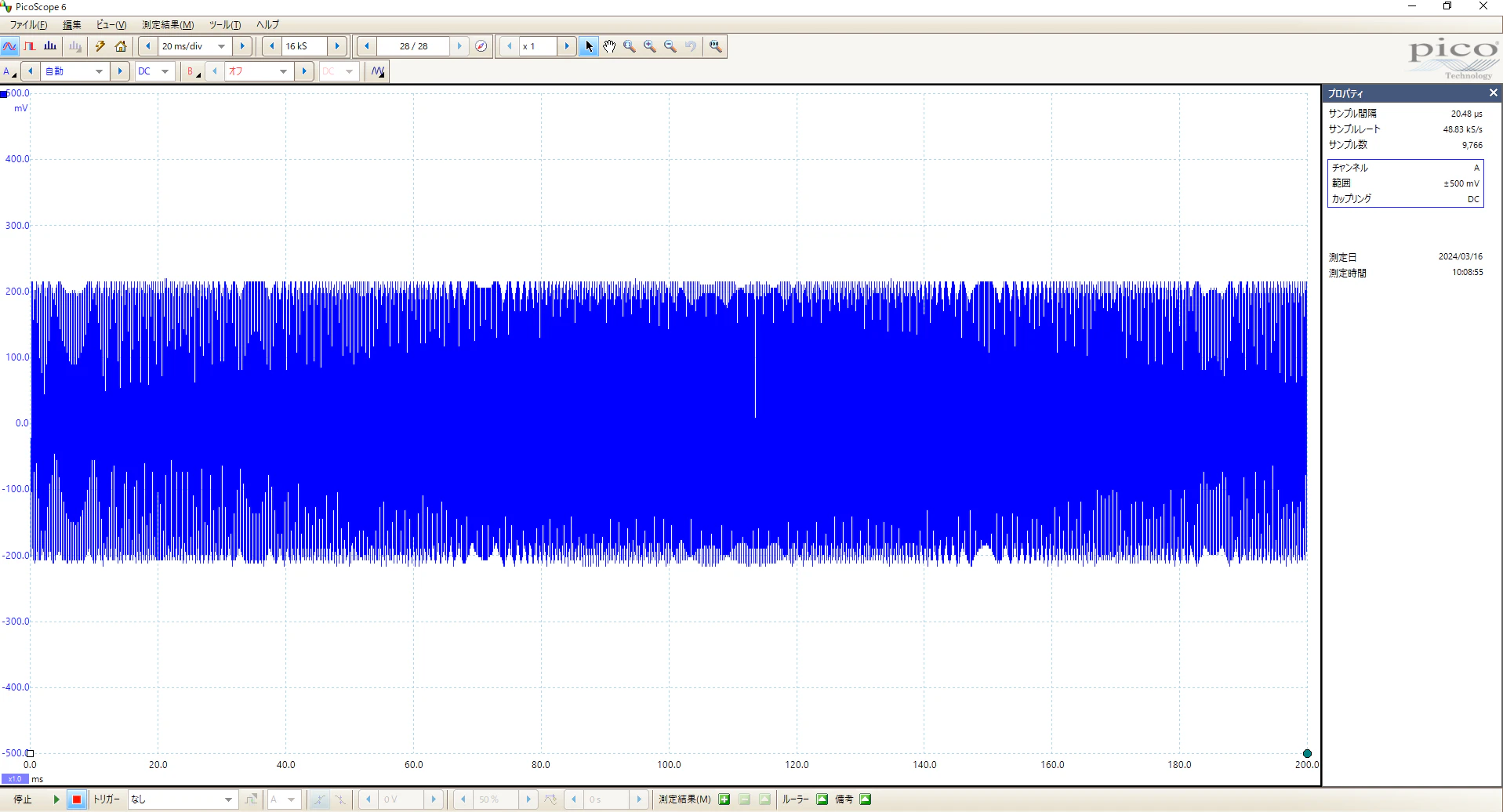Open Channel B options button
The width and height of the screenshot is (1503, 812).
(x=192, y=71)
